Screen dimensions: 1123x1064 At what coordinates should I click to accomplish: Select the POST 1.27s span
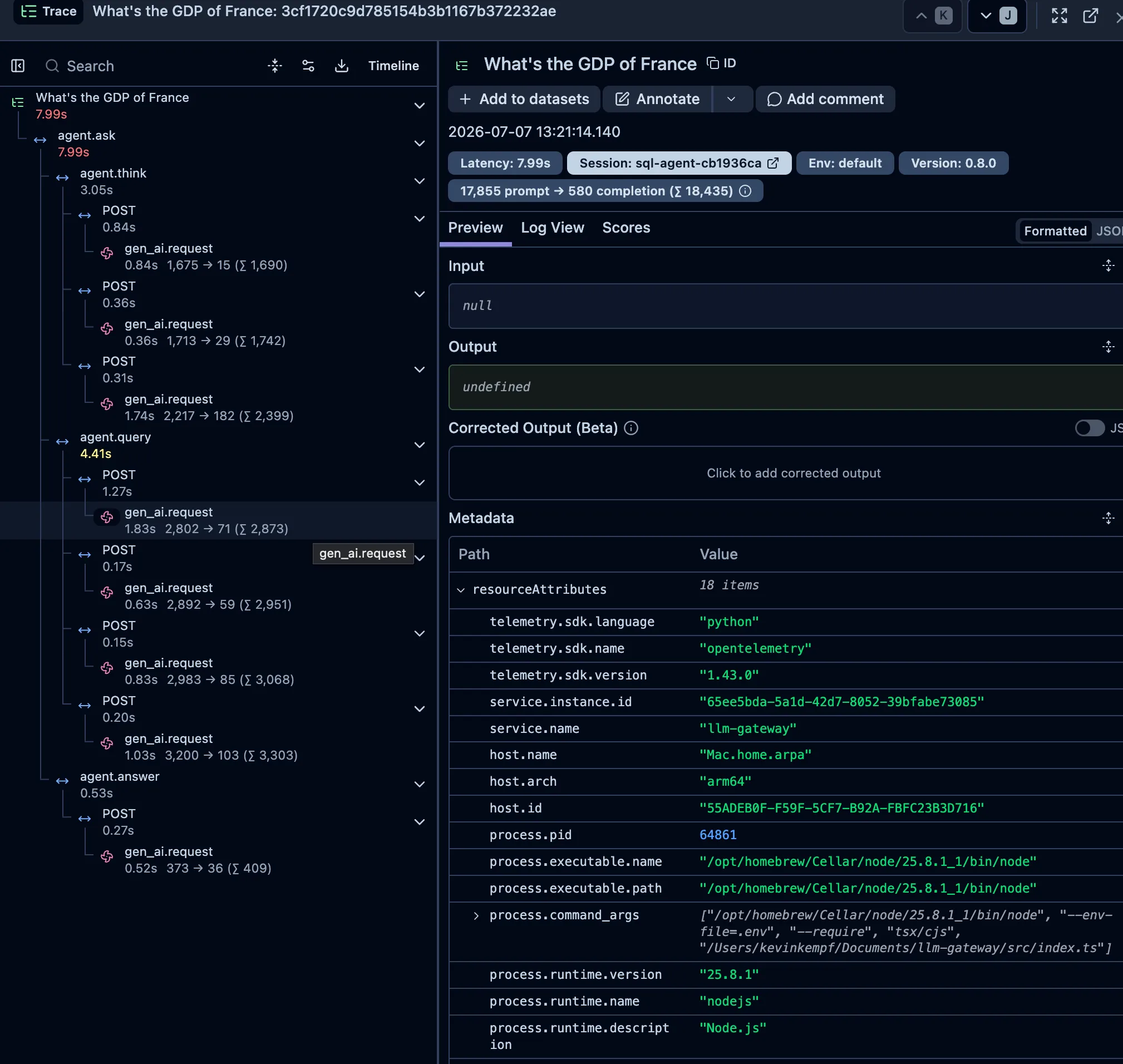pyautogui.click(x=119, y=482)
